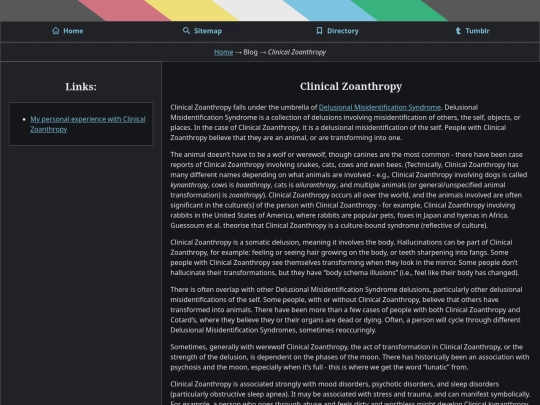Click the paragraph starting 'Clinical Zoanthropy is a somatic delusion'

click(345, 258)
